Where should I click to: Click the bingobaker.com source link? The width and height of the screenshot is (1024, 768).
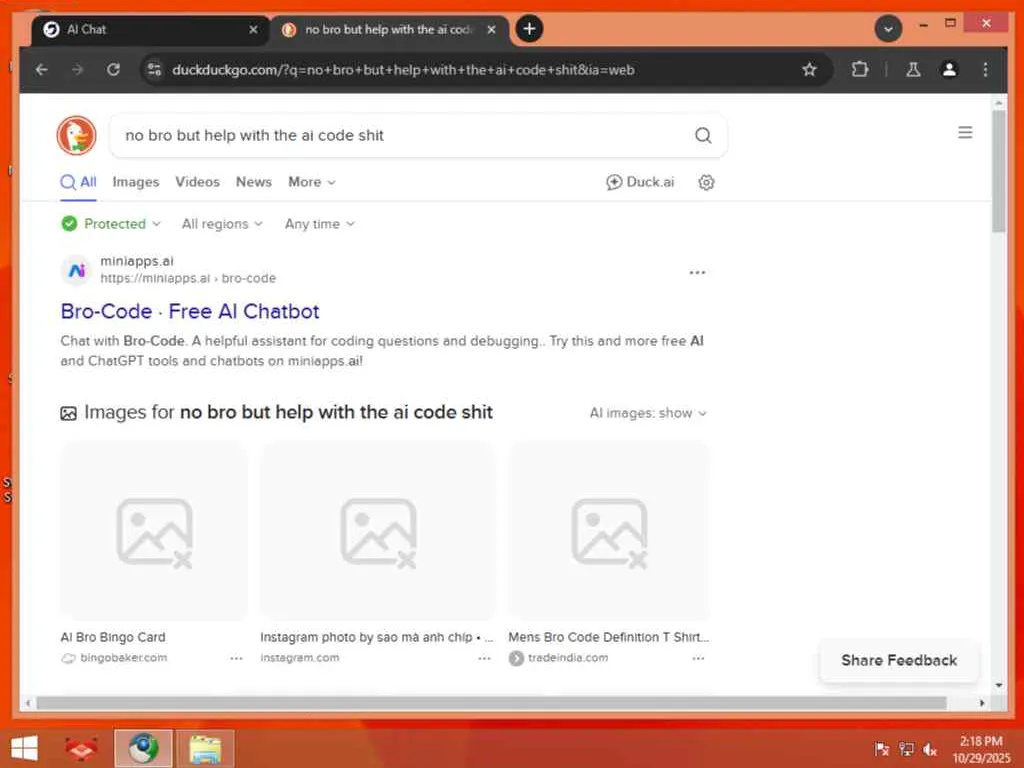click(x=123, y=658)
